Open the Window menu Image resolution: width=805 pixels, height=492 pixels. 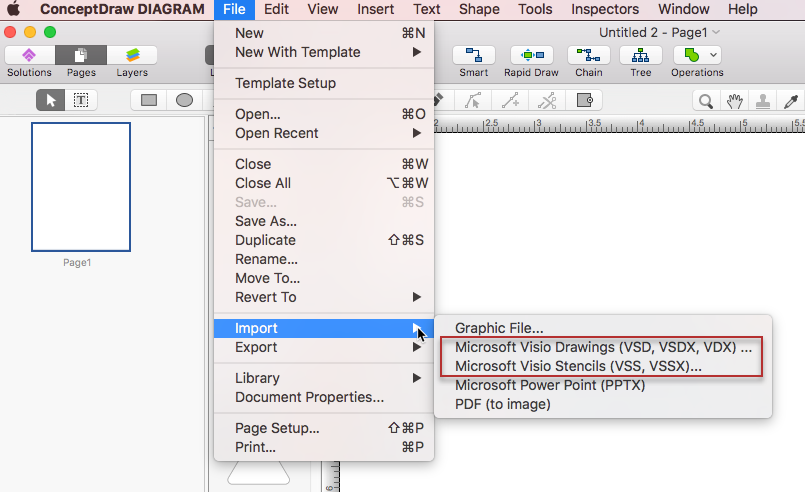point(684,9)
